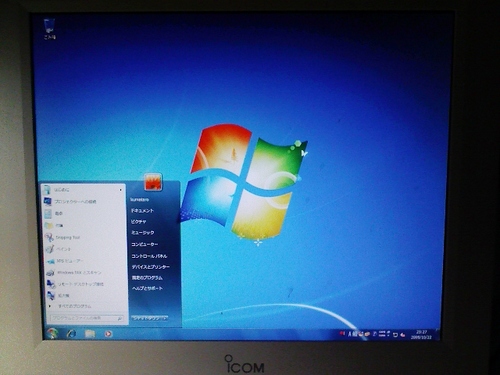The height and width of the screenshot is (375, 500).
Task: Open the Calculator (電卓) program entry
Action: 58,213
